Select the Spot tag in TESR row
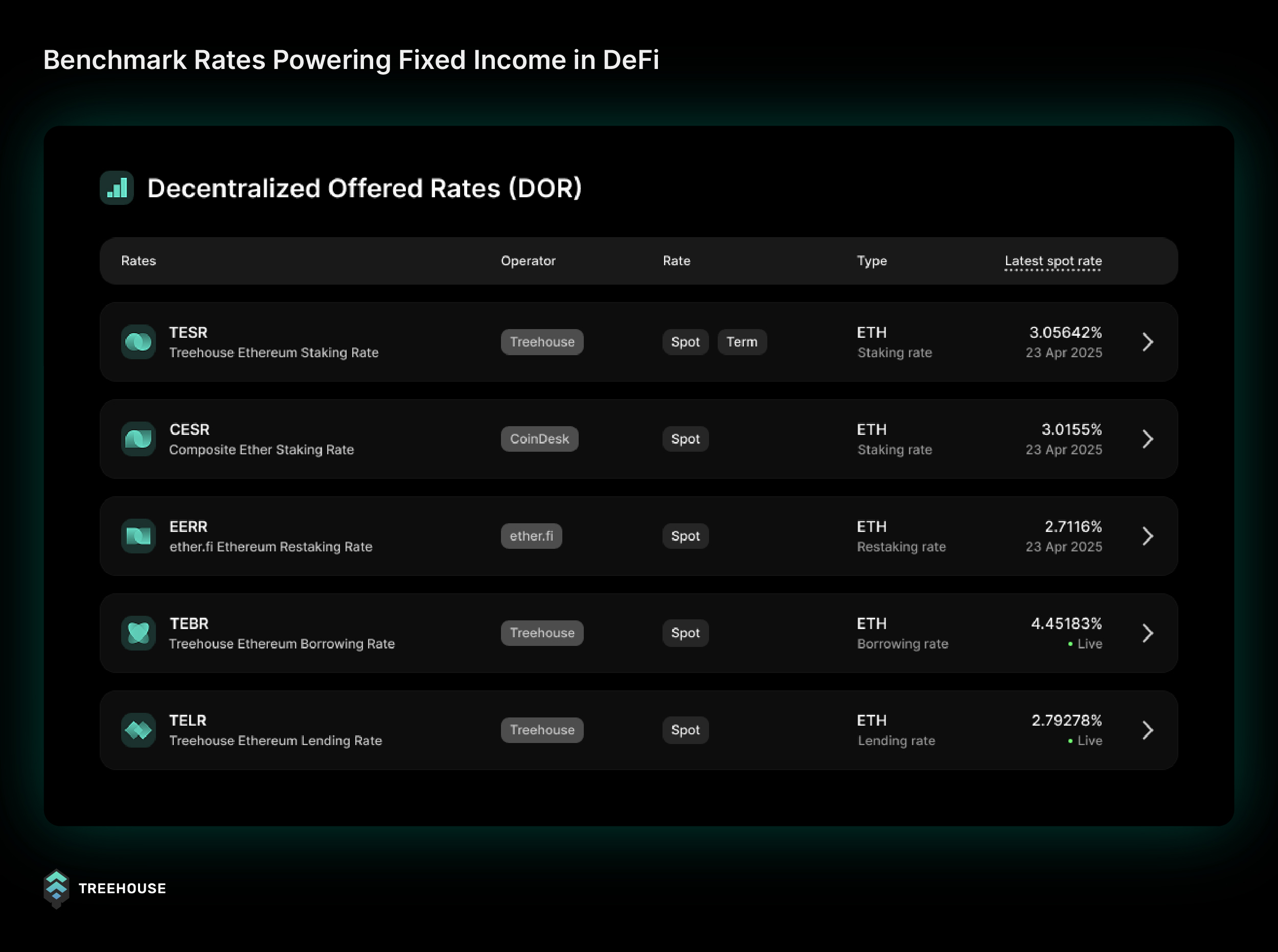This screenshot has height=952, width=1278. coord(685,342)
